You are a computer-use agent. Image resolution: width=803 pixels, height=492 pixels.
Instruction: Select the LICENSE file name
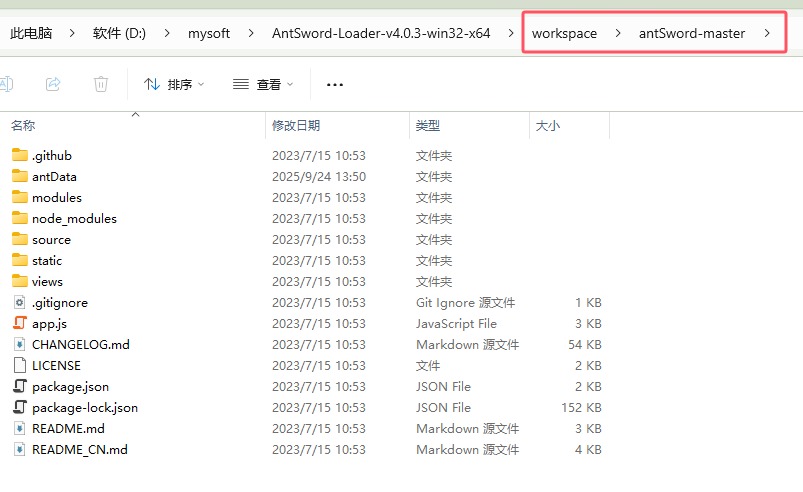tap(56, 366)
